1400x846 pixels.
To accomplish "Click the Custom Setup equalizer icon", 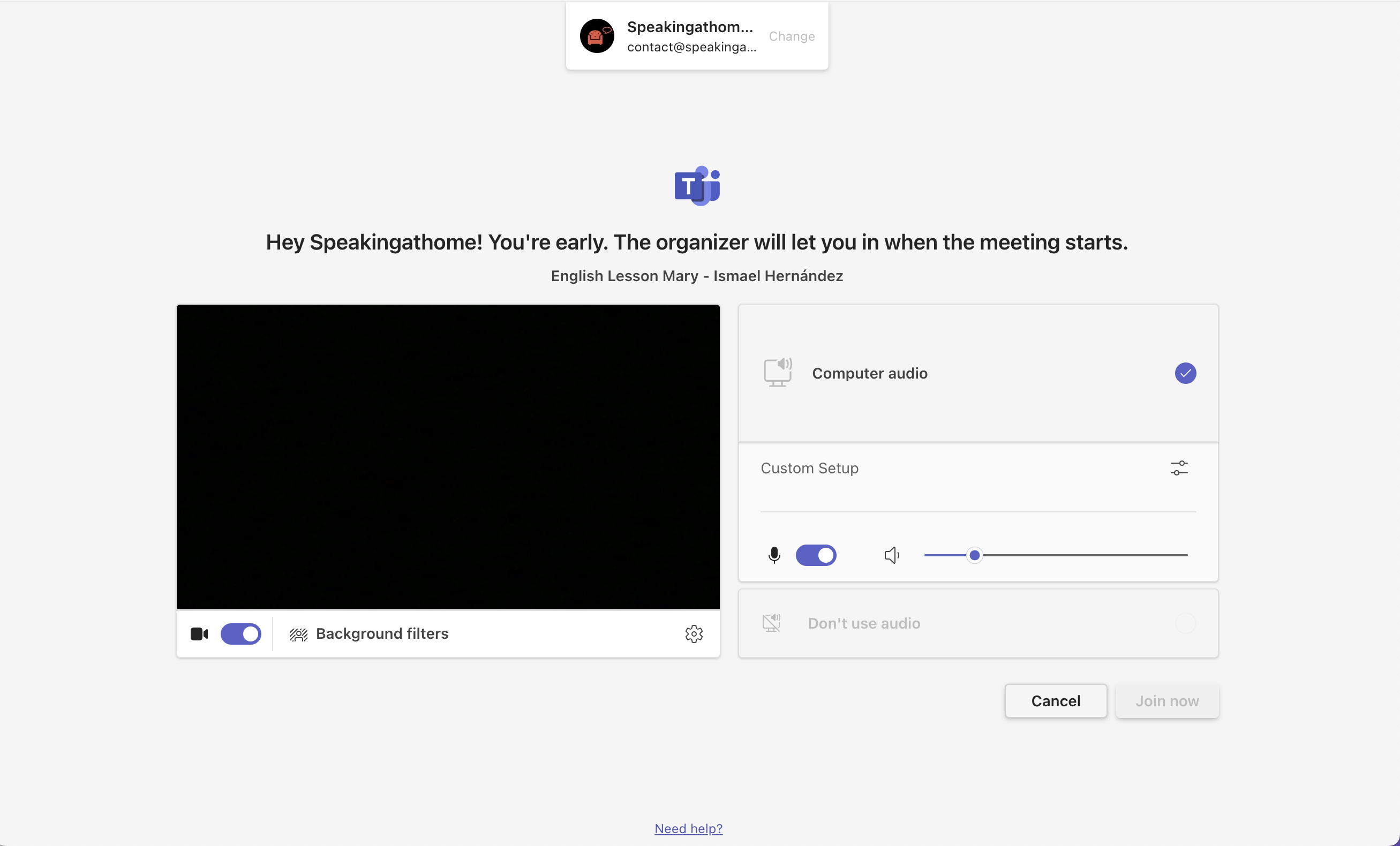I will click(x=1179, y=467).
